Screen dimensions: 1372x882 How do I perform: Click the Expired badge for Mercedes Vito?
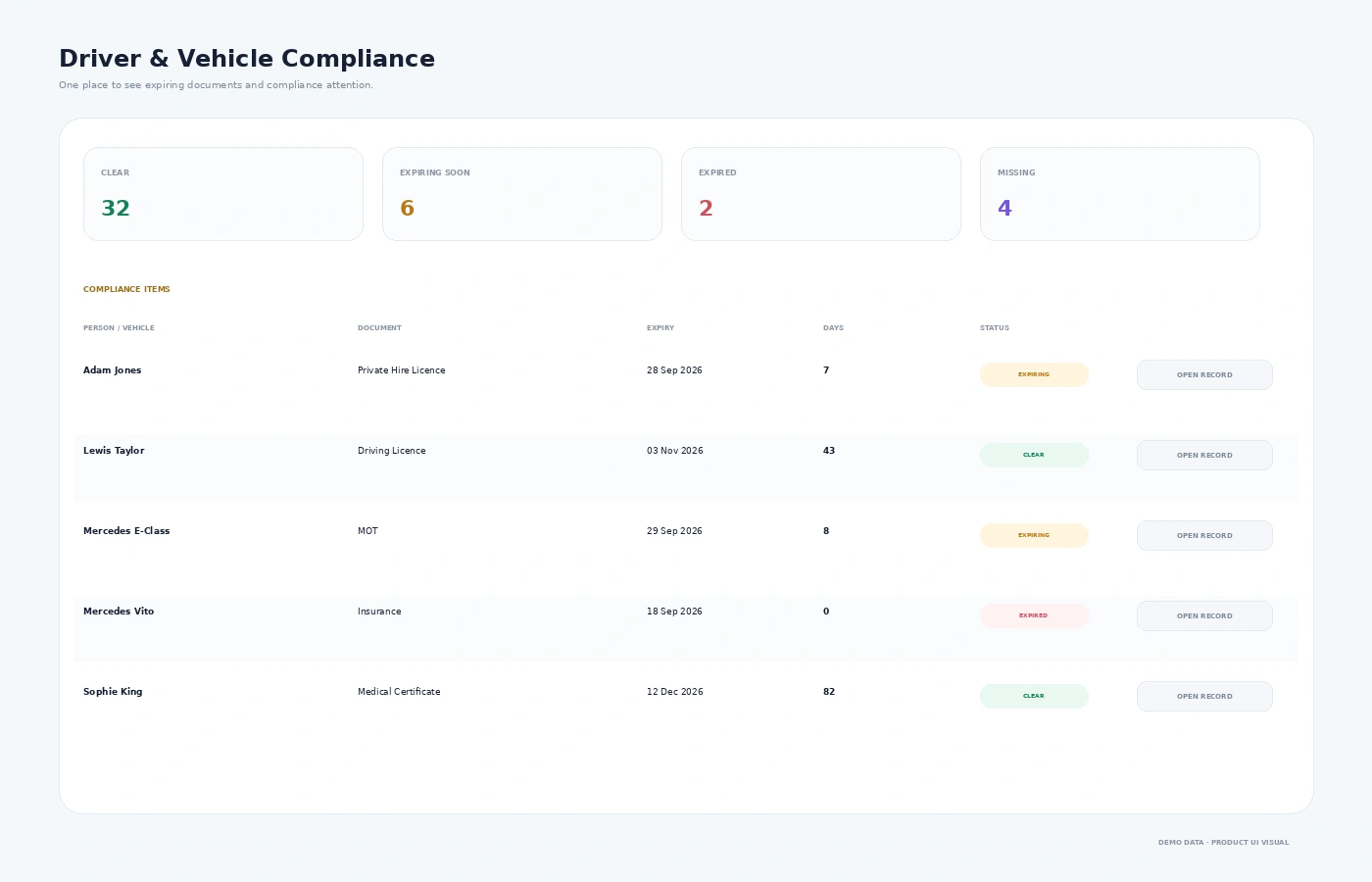(x=1034, y=615)
